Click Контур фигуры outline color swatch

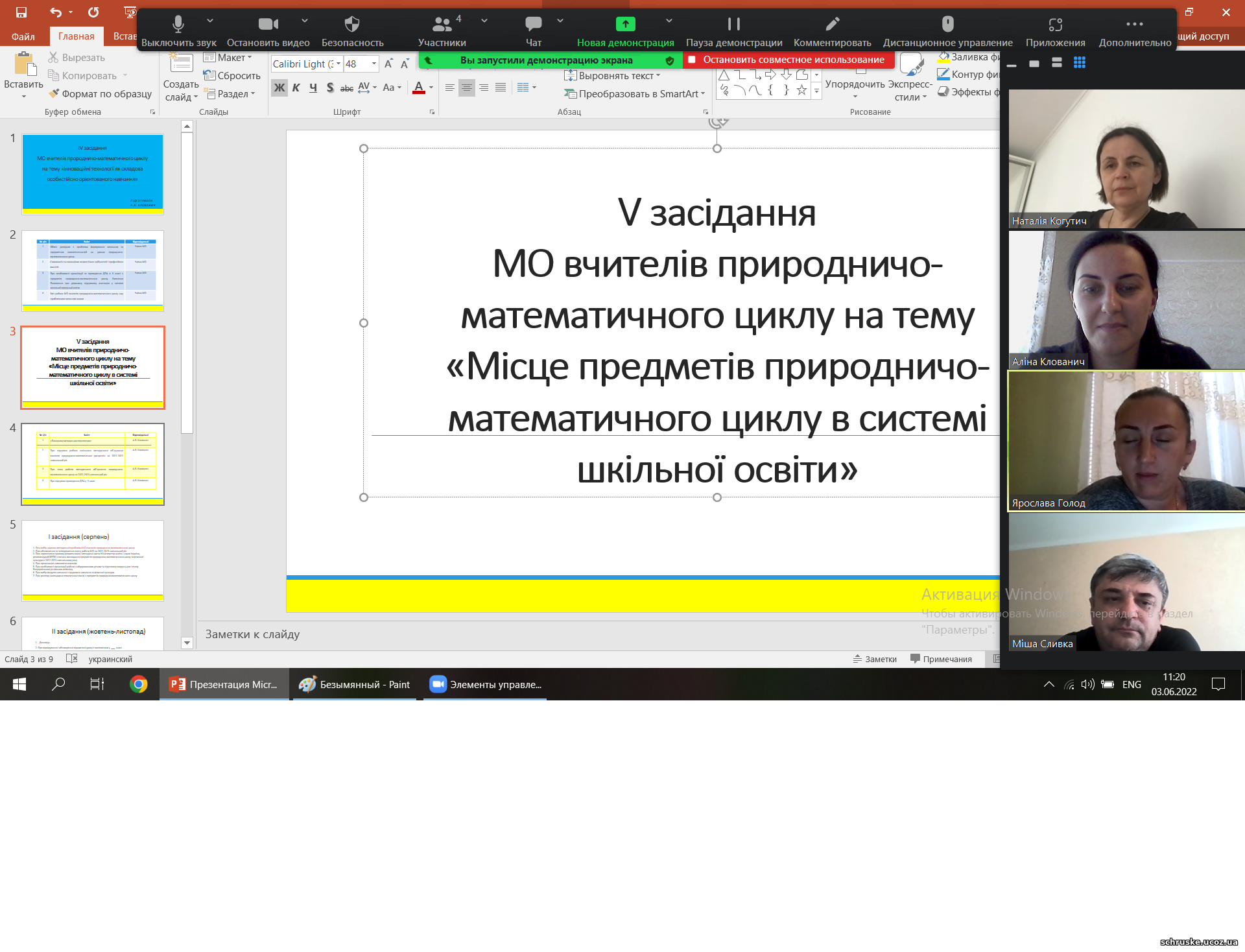(x=943, y=74)
